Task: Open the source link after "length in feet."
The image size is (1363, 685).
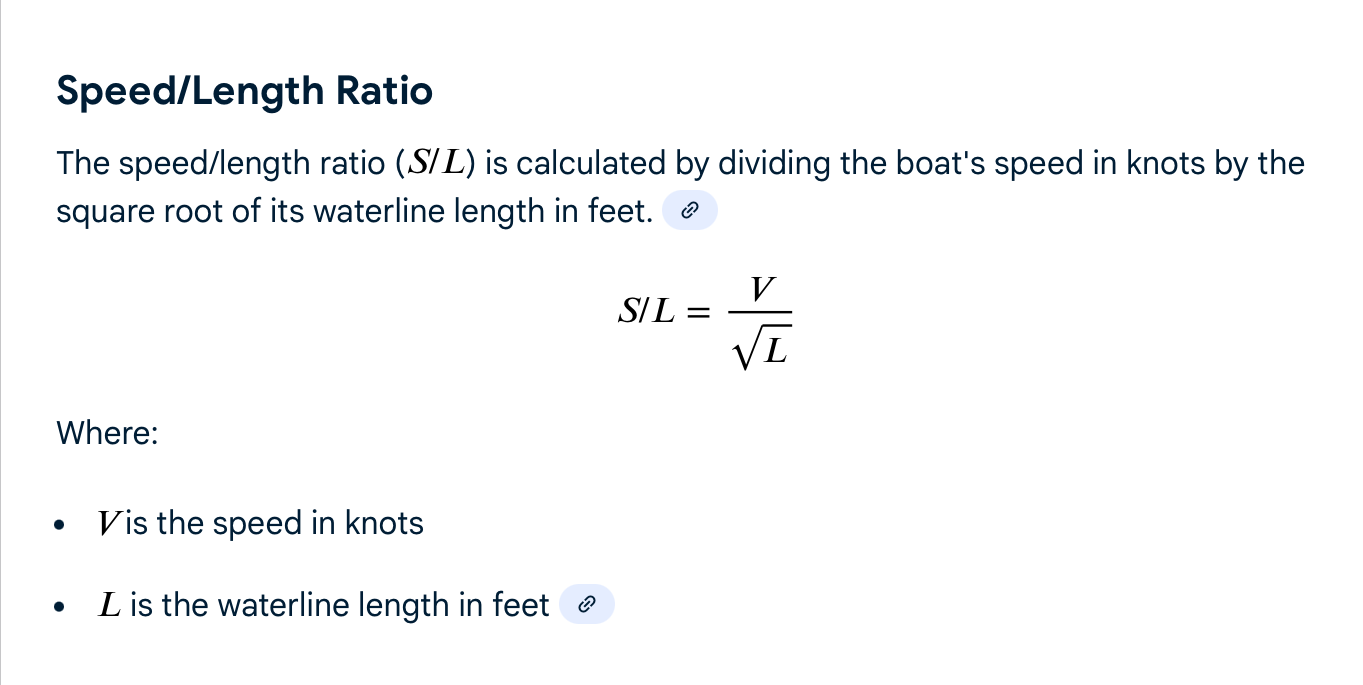Action: (690, 211)
